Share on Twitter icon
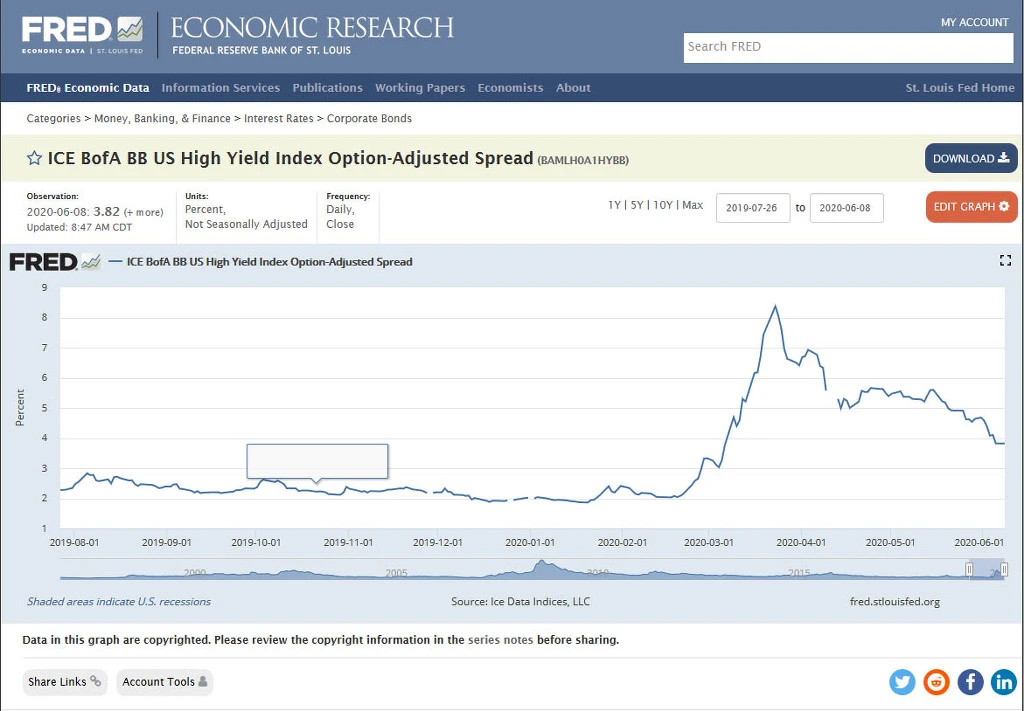This screenshot has width=1024, height=711. [902, 682]
